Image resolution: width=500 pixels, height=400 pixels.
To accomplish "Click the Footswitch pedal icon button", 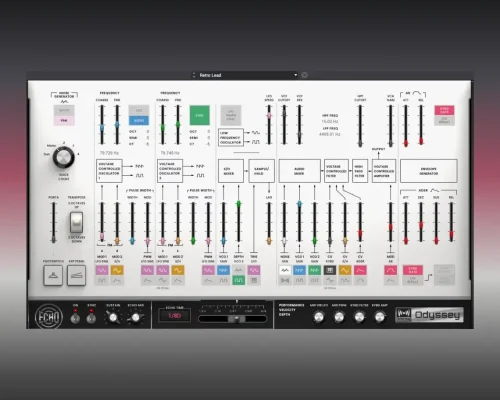I will pyautogui.click(x=53, y=275).
